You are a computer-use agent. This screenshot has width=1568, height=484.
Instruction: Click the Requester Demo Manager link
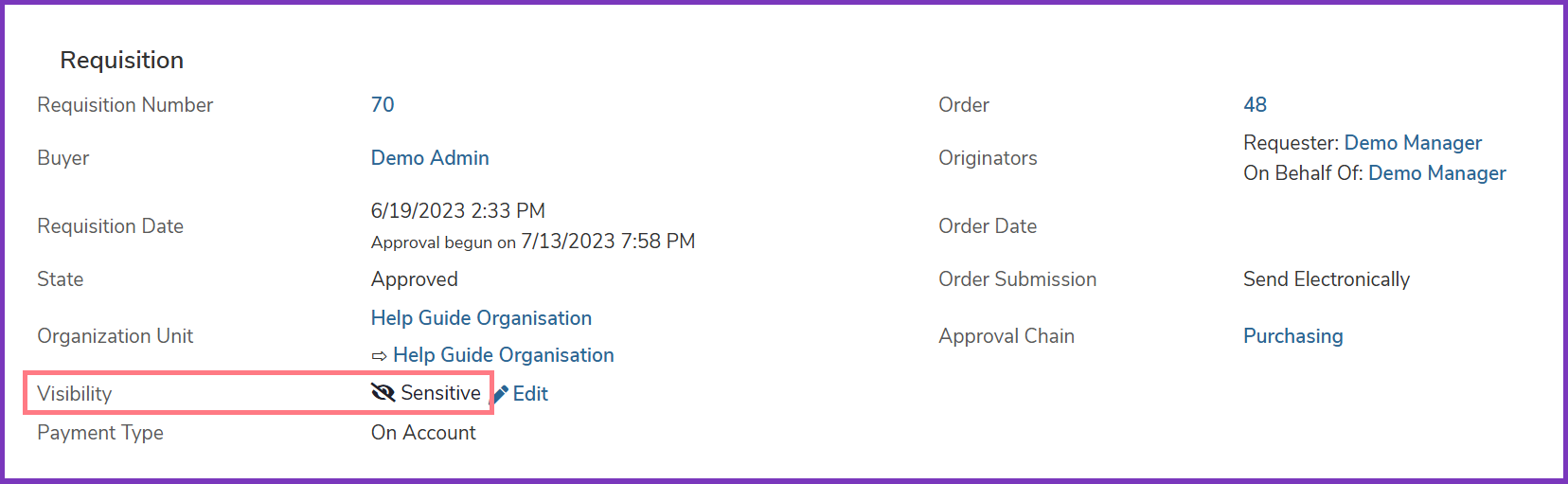(x=1413, y=143)
